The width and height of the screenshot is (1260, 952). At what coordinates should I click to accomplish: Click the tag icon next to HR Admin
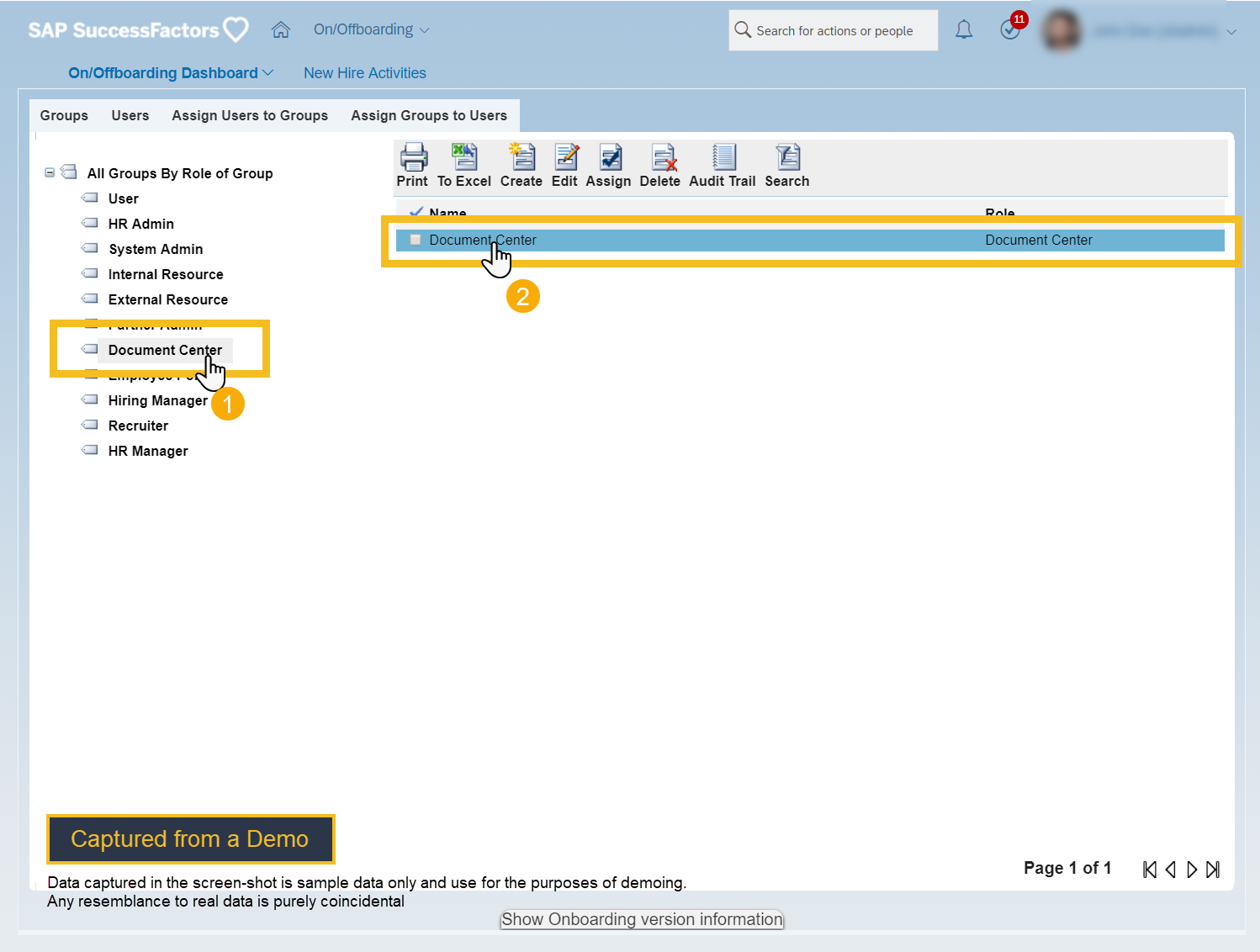89,223
